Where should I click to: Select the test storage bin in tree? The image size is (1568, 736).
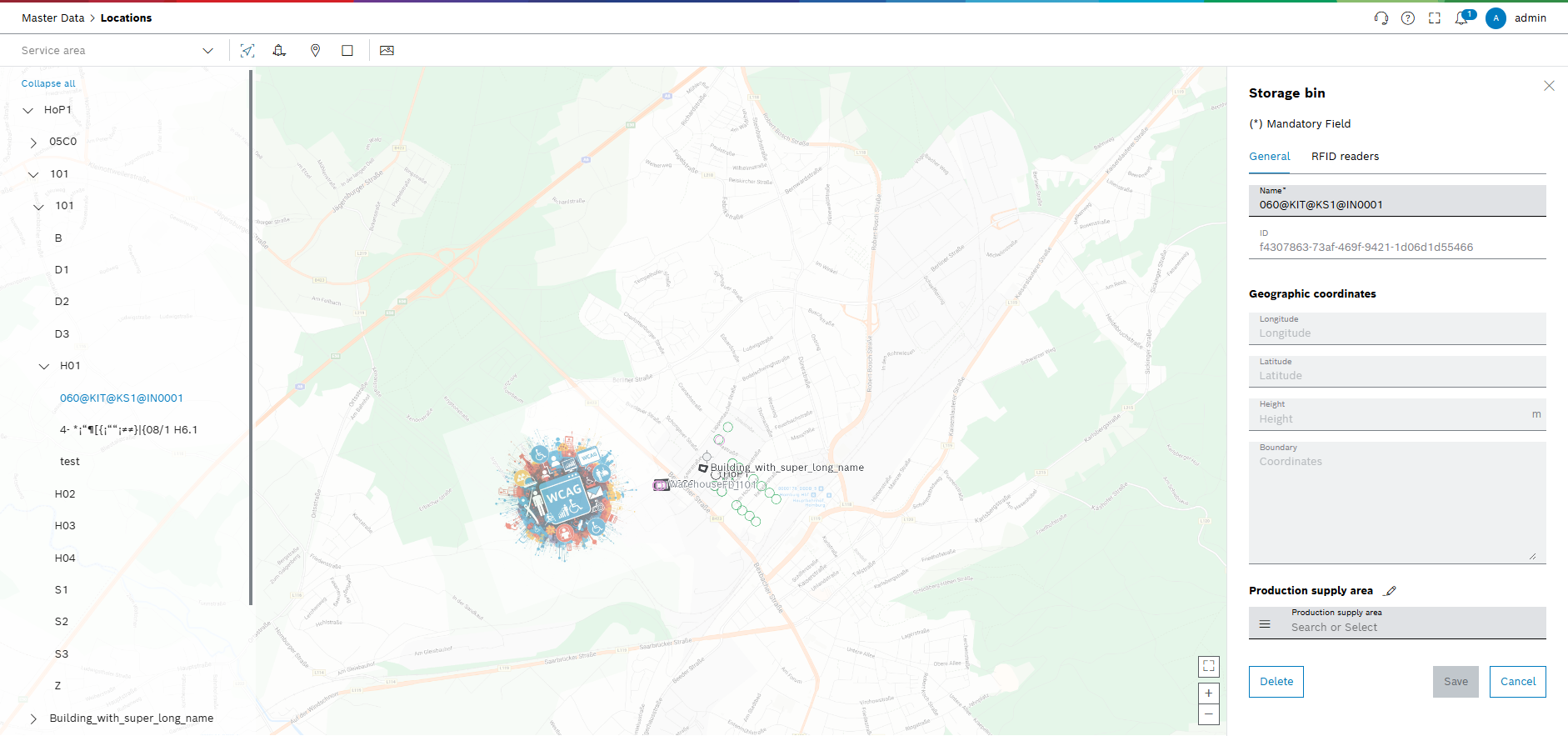click(70, 462)
